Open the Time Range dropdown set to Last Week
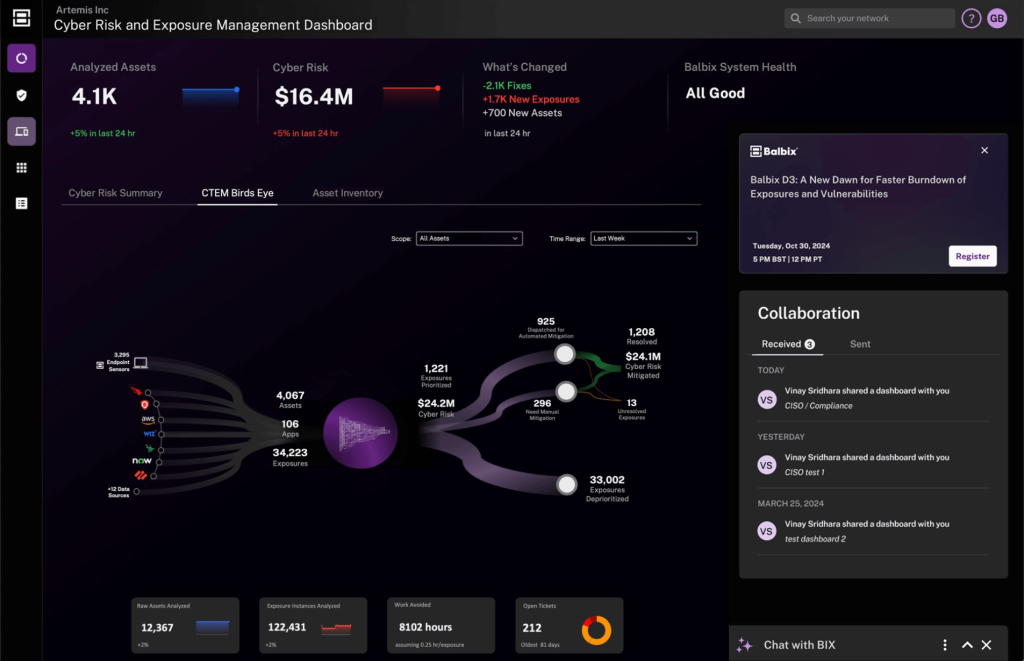The height and width of the screenshot is (661, 1024). (643, 238)
